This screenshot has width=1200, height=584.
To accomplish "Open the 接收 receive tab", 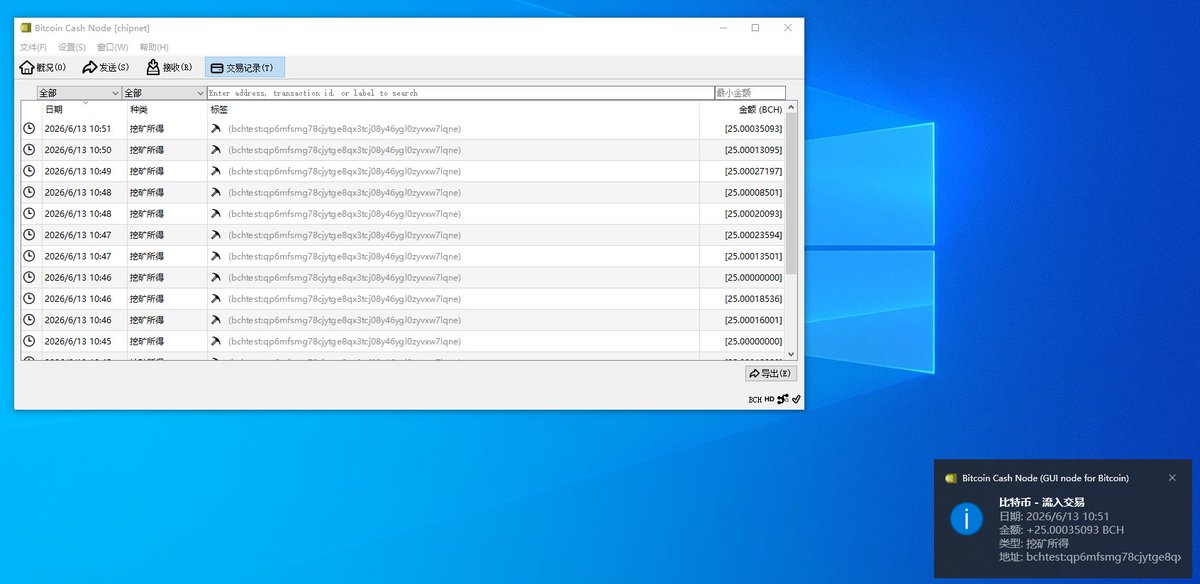I will [169, 67].
